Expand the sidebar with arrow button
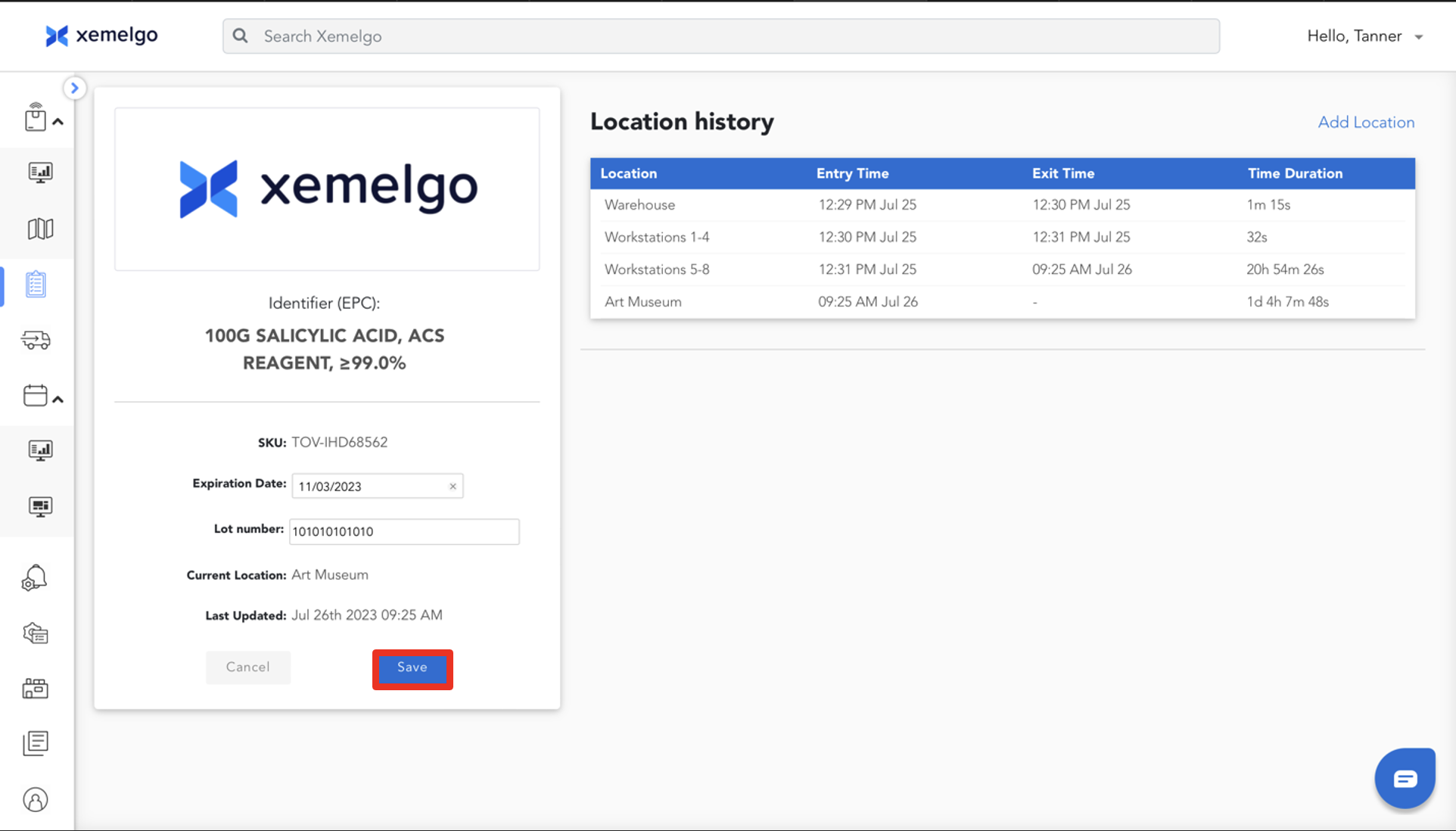 (74, 88)
